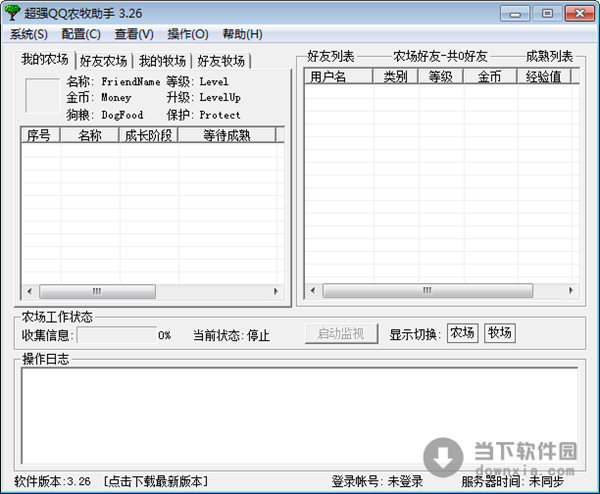The height and width of the screenshot is (494, 600).
Task: Click the 点击下载最新版本 link
Action: click(x=156, y=481)
